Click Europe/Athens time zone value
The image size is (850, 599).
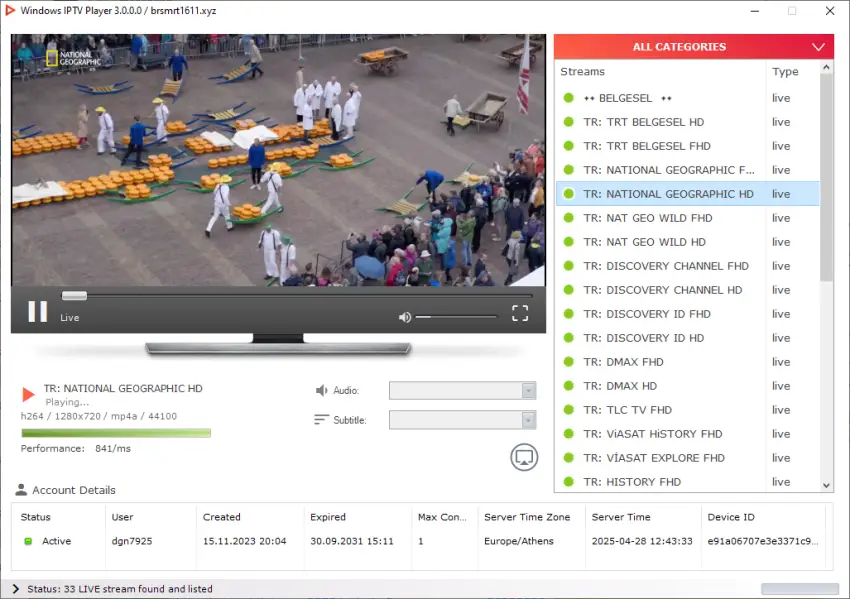click(x=519, y=541)
